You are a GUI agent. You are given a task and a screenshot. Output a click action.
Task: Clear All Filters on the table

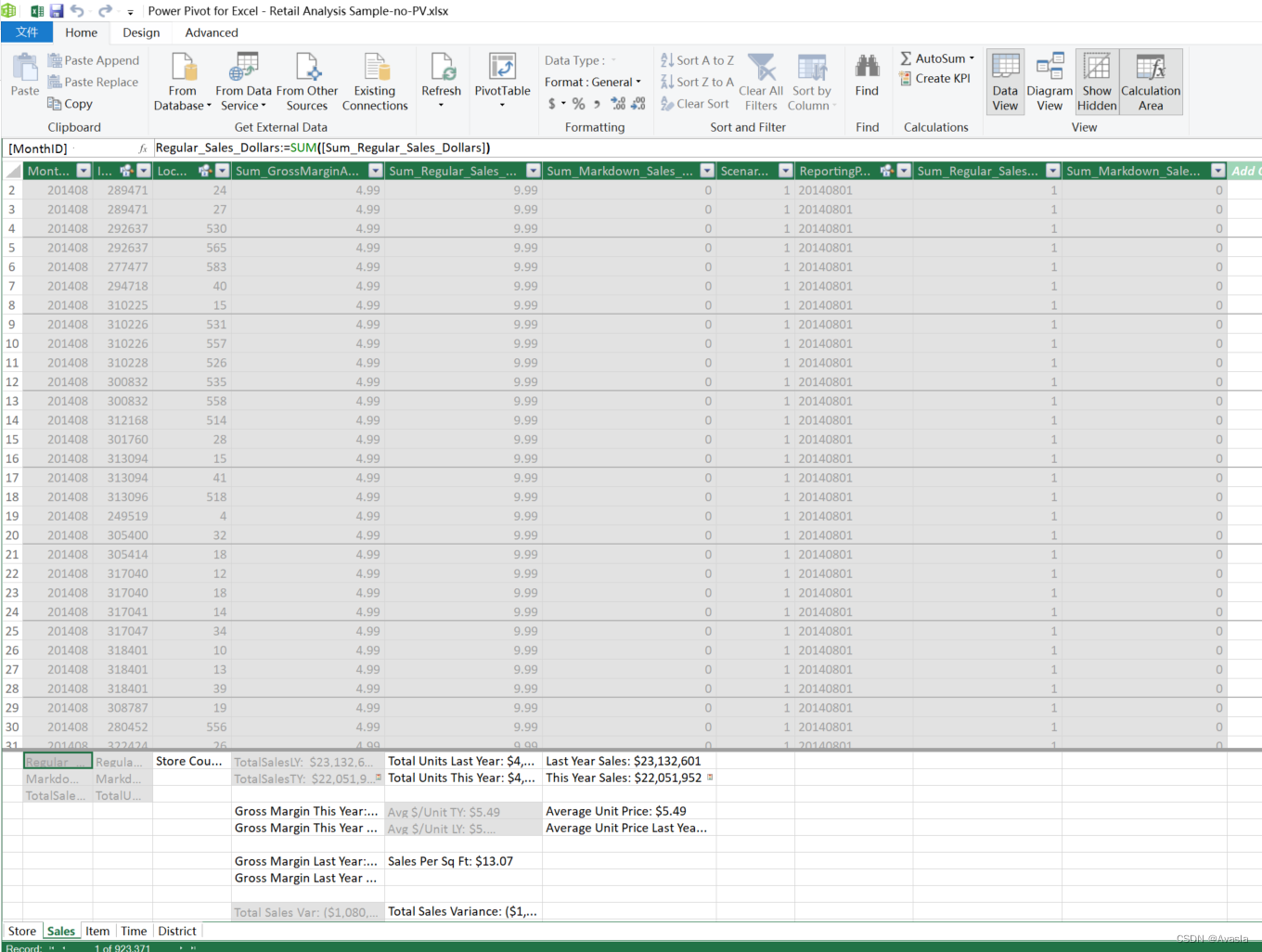(x=760, y=82)
